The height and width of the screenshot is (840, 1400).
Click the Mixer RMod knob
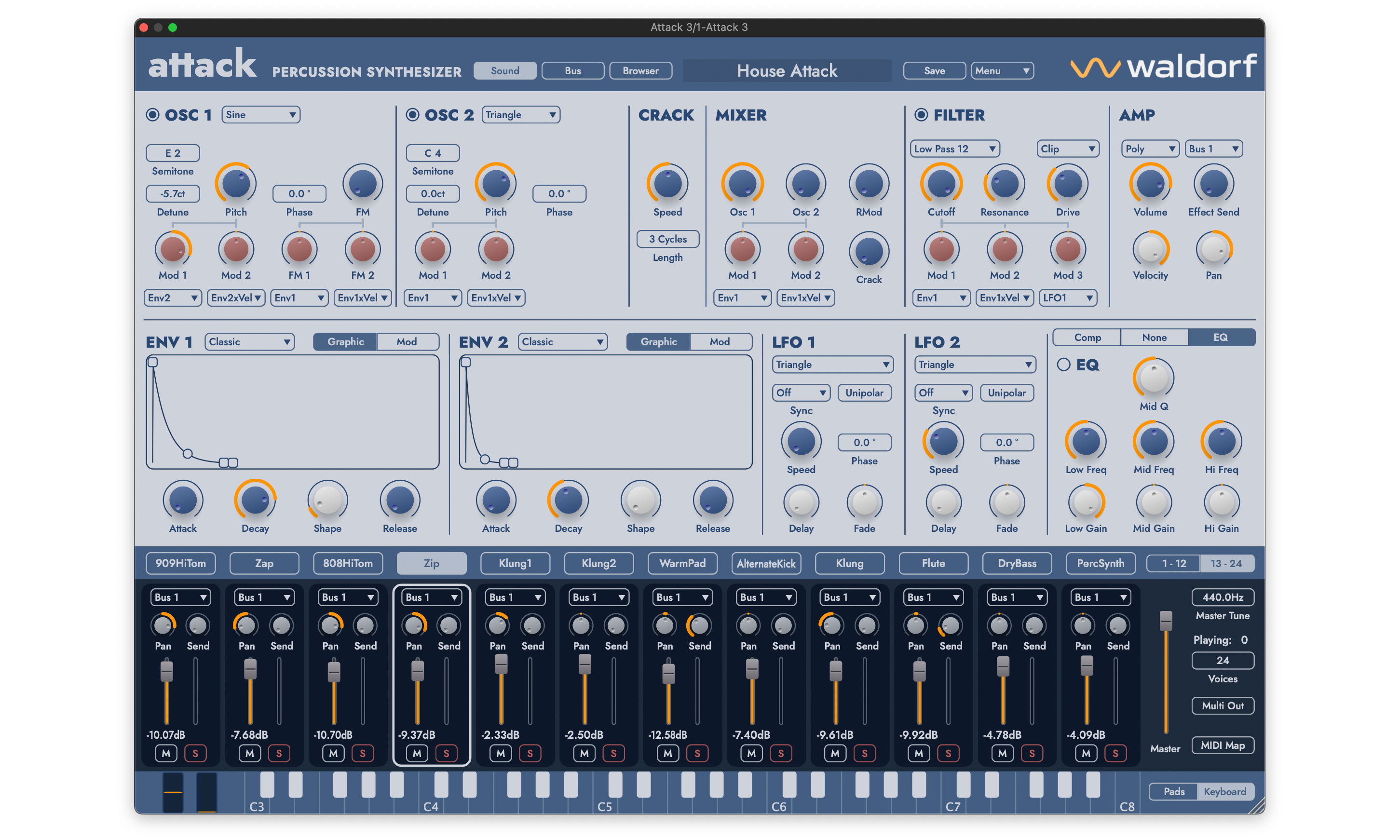(x=868, y=183)
